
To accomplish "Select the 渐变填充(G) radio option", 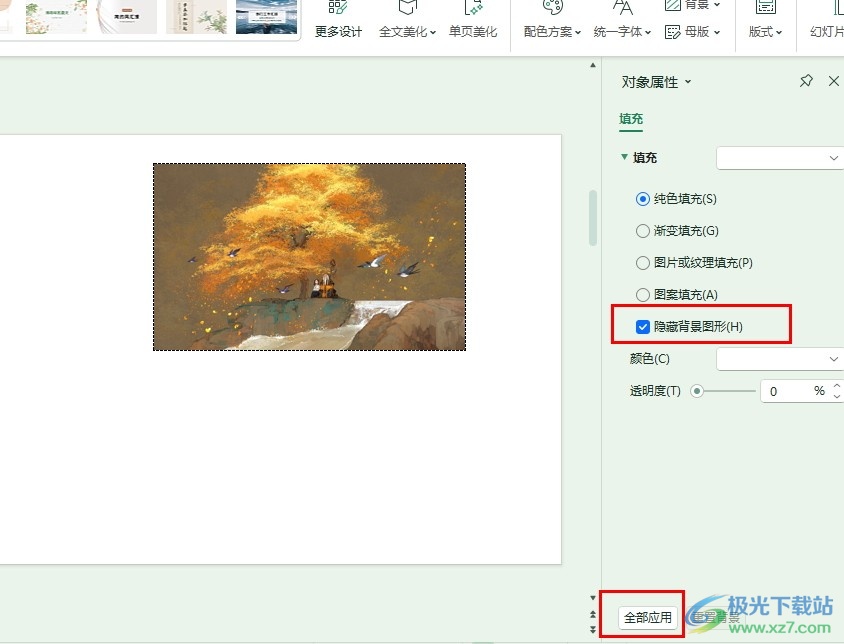I will [643, 231].
